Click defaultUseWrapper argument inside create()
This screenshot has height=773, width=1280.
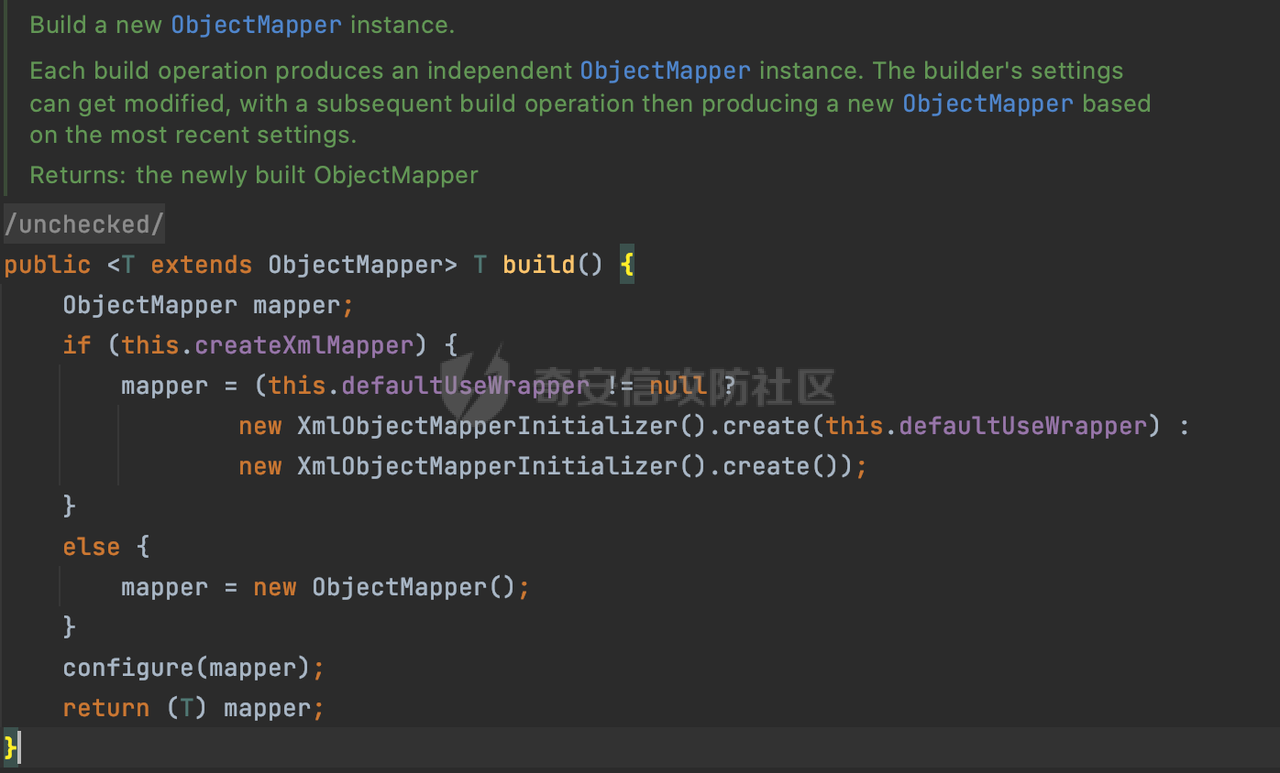[x=1022, y=427]
